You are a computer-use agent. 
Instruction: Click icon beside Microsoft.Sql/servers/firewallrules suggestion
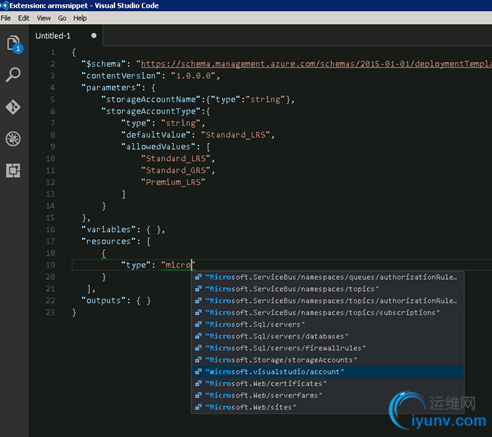[198, 348]
